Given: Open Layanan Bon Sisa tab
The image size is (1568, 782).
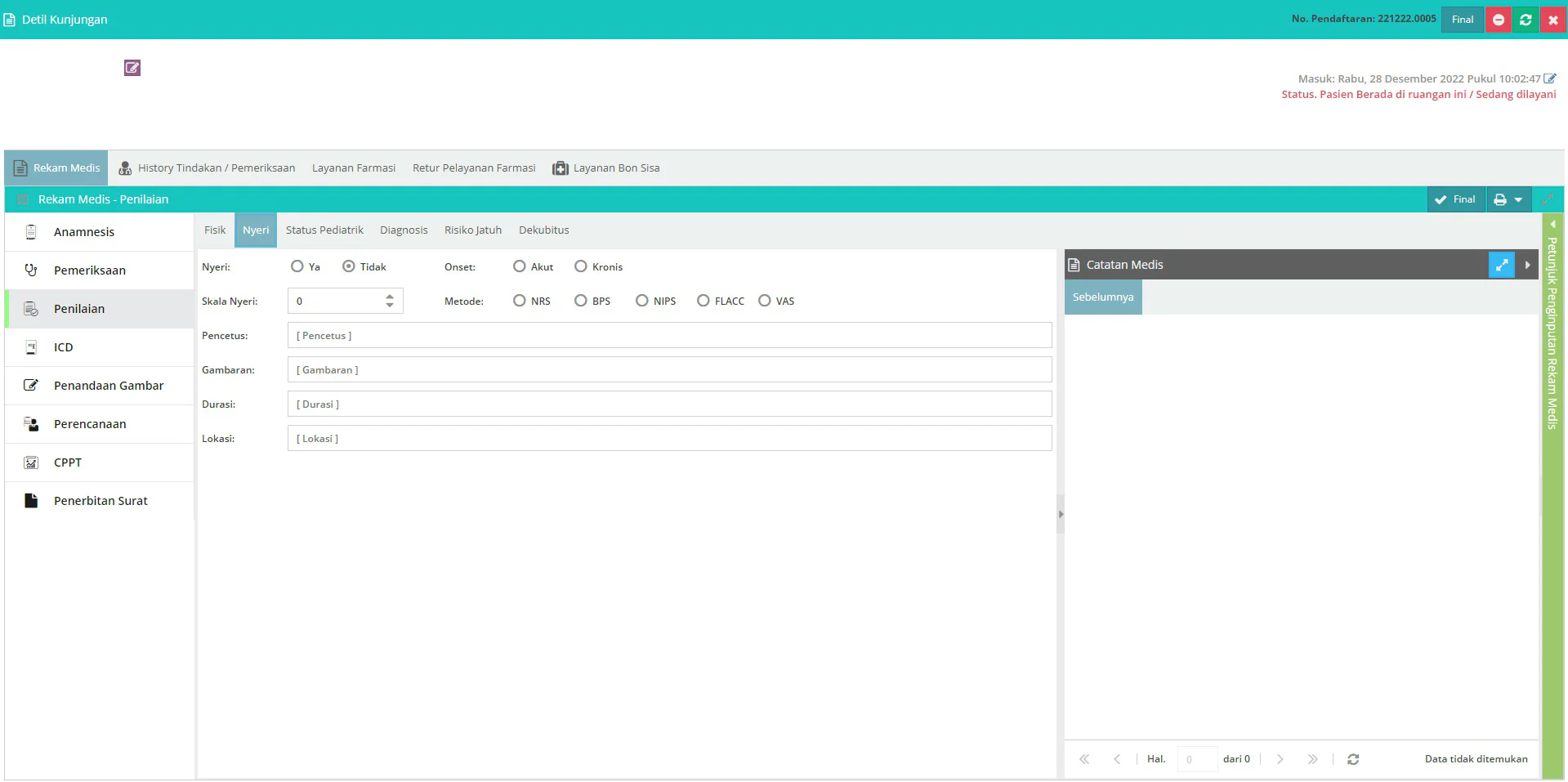Looking at the screenshot, I should [606, 168].
